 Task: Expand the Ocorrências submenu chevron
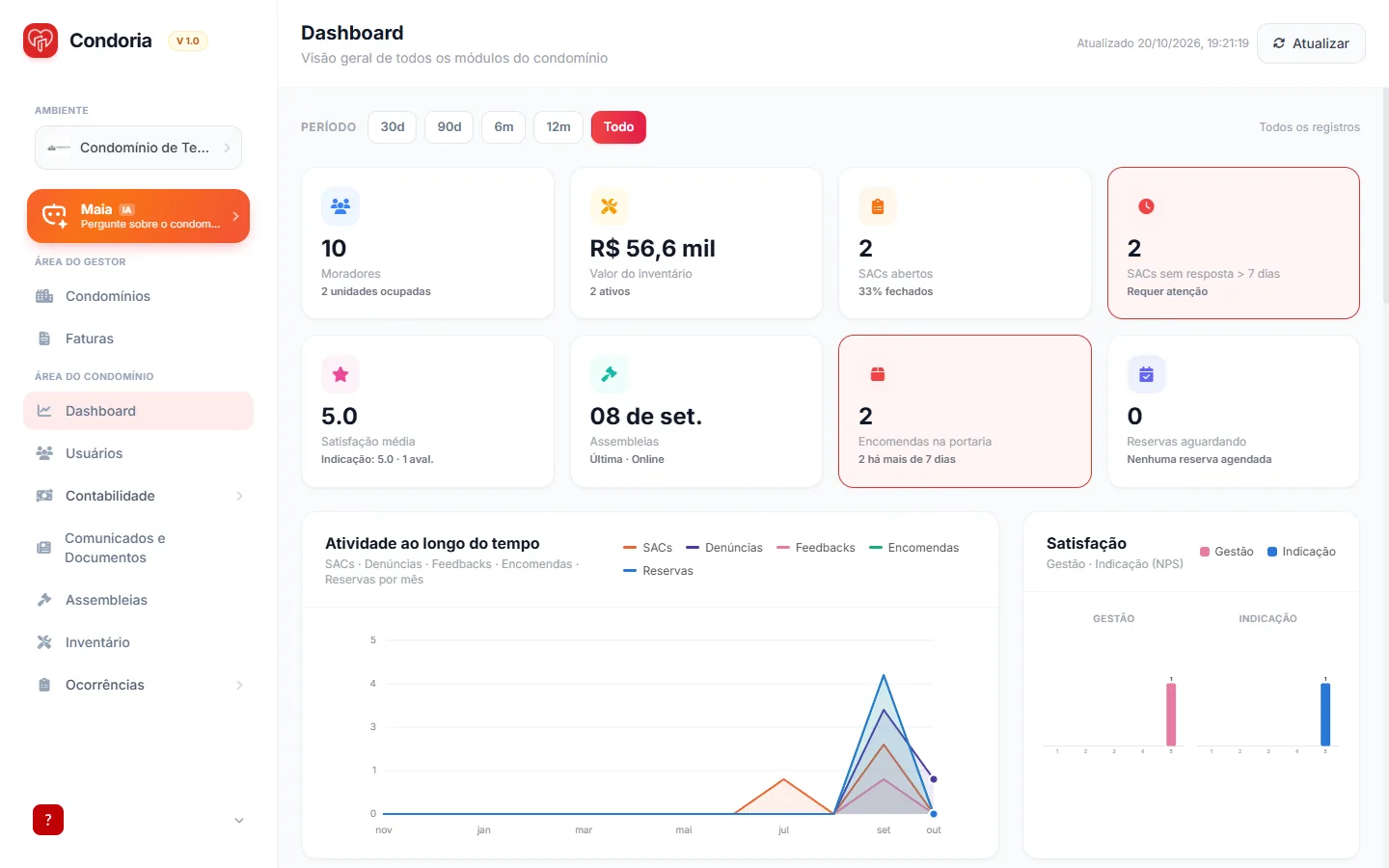pos(239,685)
